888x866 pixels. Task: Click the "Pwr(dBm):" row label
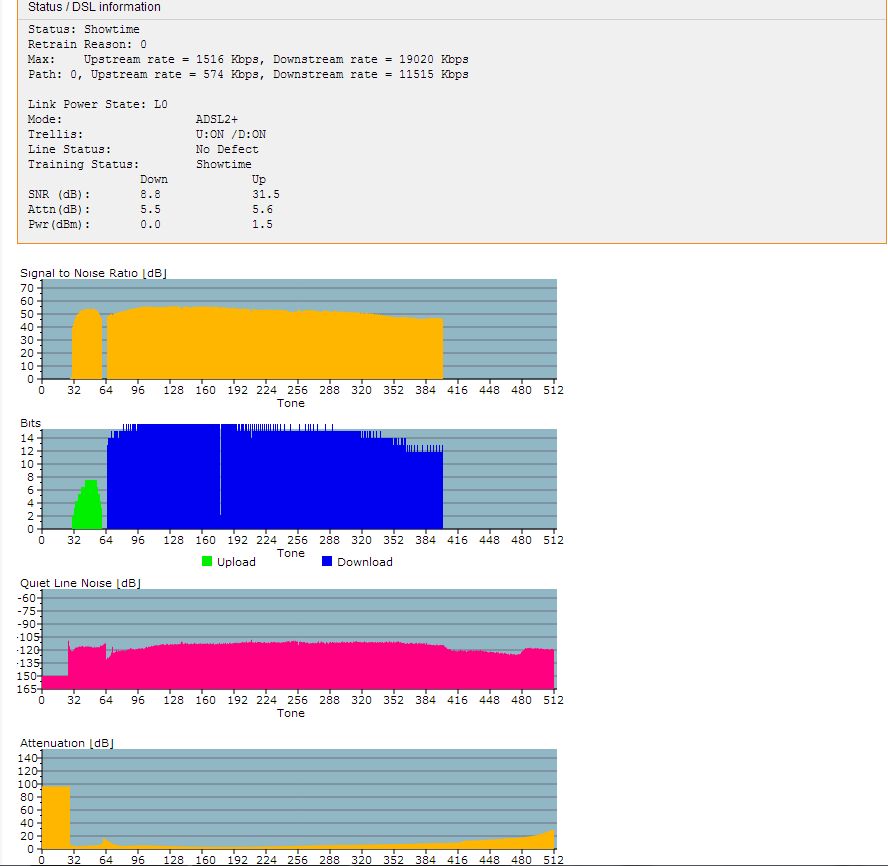pyautogui.click(x=59, y=224)
